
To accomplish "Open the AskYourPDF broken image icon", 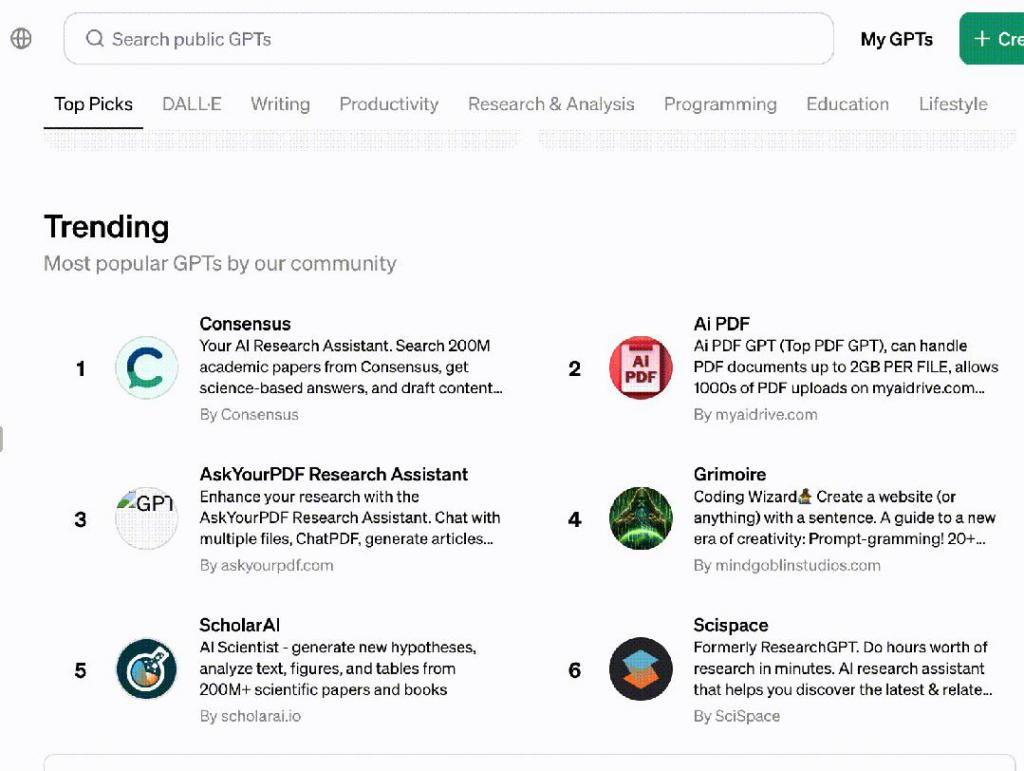I will (146, 518).
